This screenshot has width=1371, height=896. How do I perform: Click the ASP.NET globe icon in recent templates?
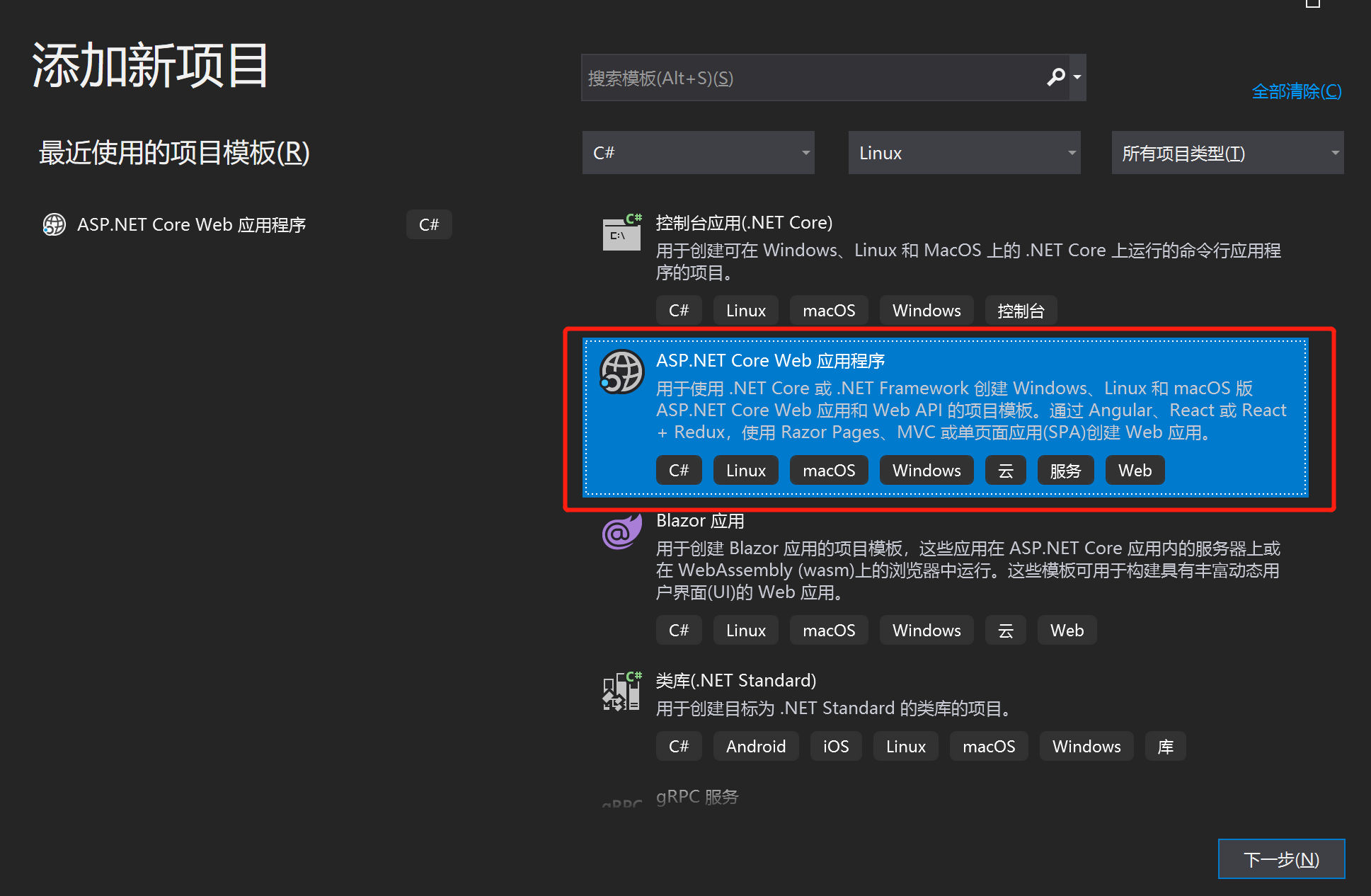coord(55,225)
